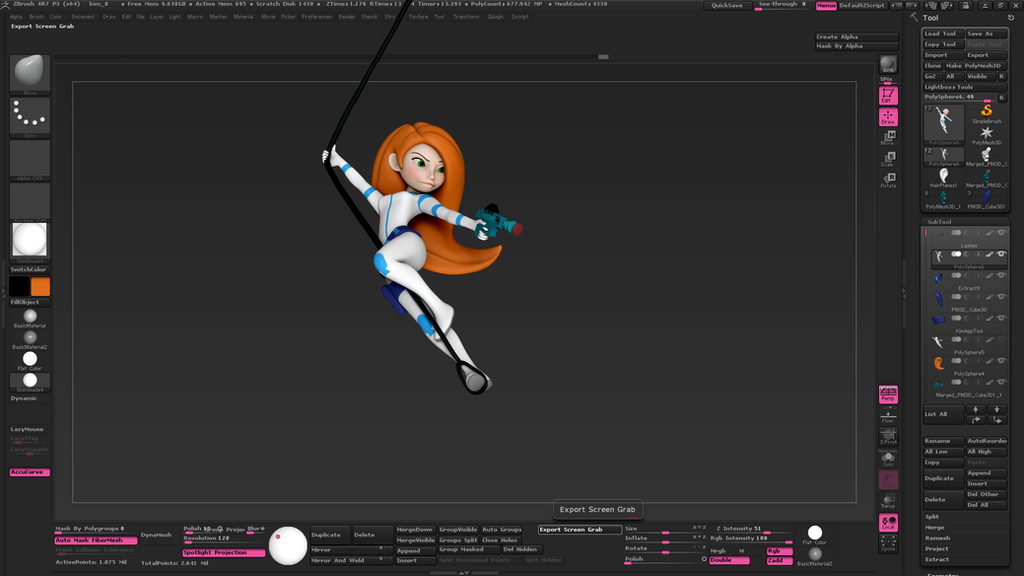Viewport: 1024px width, 576px height.
Task: Toggle the AccuCurve option
Action: pyautogui.click(x=29, y=472)
